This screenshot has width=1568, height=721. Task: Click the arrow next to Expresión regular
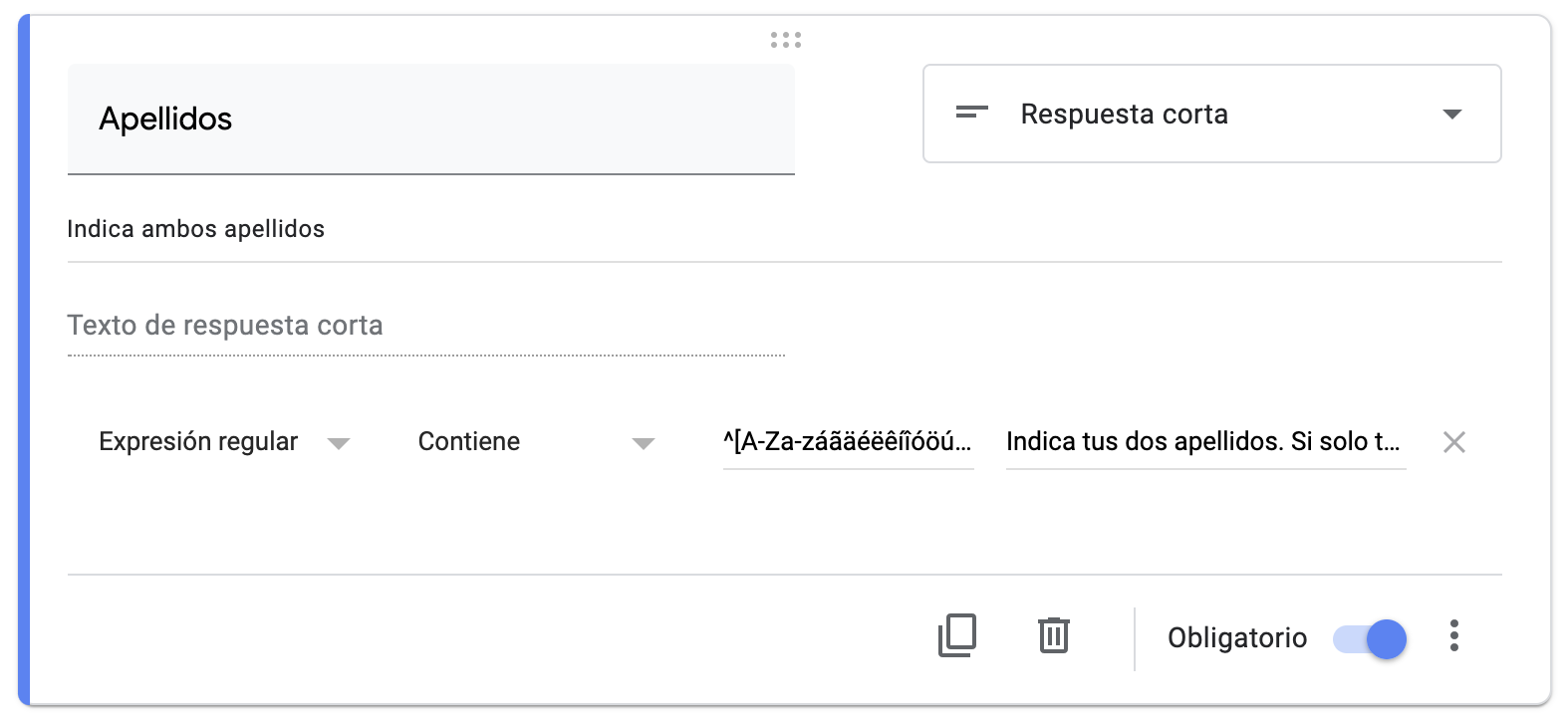click(339, 444)
